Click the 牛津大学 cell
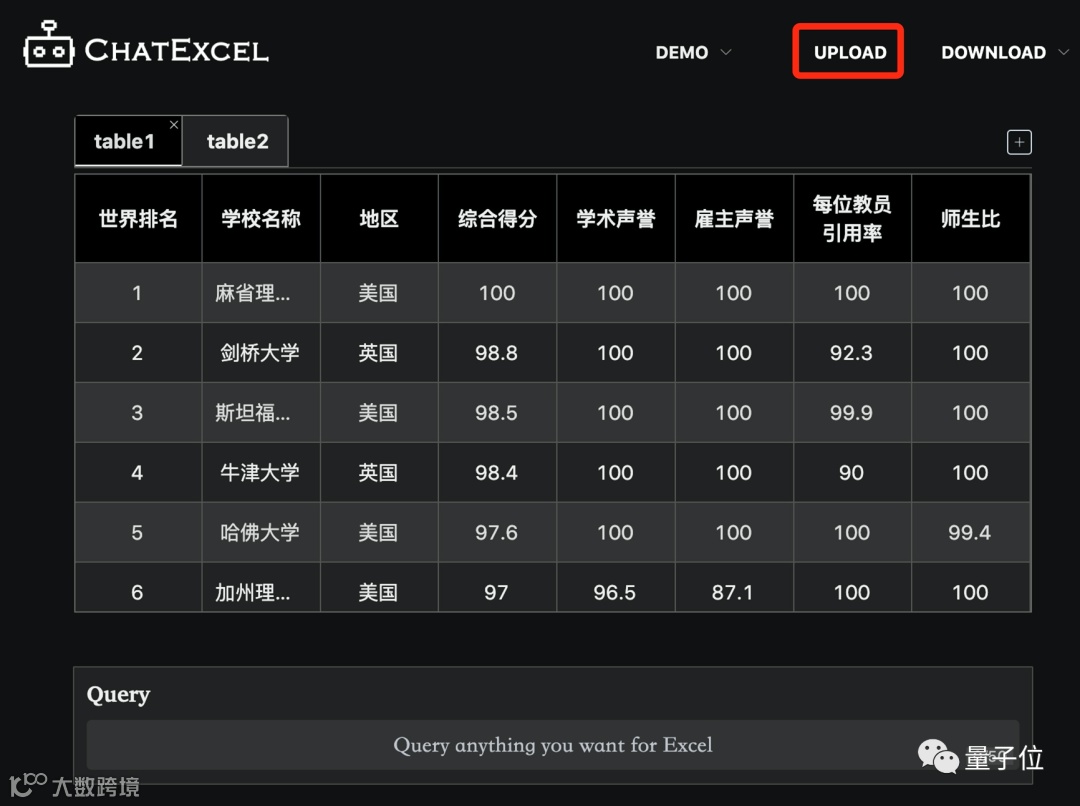This screenshot has height=806, width=1080. point(261,473)
